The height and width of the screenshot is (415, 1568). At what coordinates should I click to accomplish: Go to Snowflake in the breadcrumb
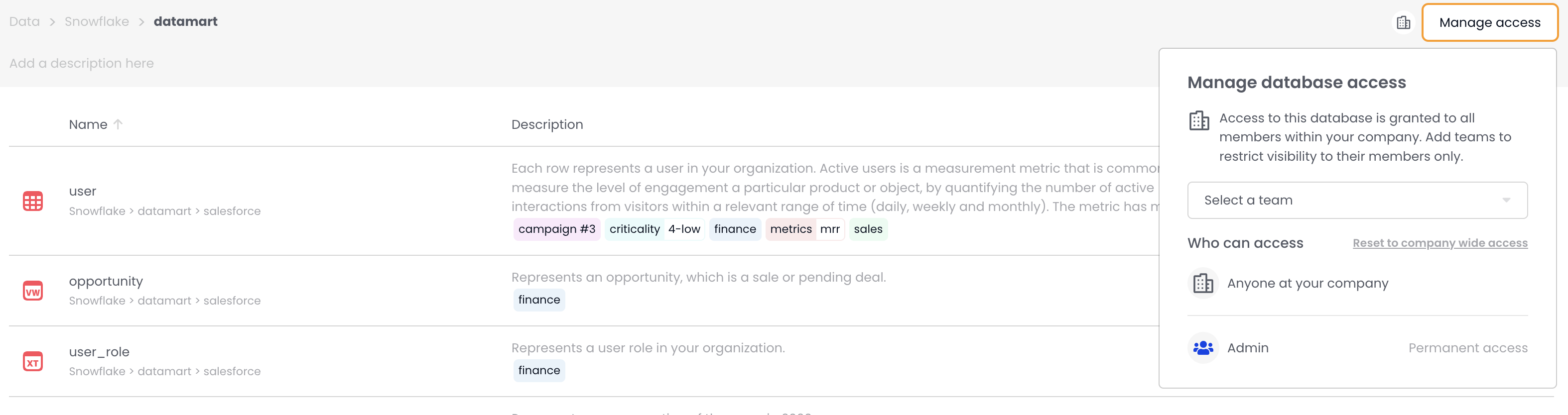point(97,21)
